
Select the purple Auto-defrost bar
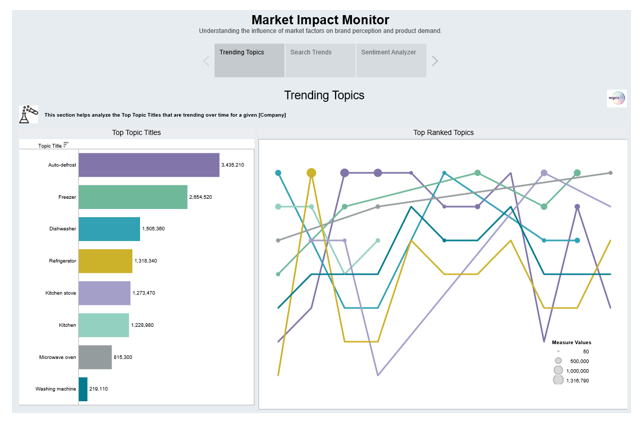(149, 165)
